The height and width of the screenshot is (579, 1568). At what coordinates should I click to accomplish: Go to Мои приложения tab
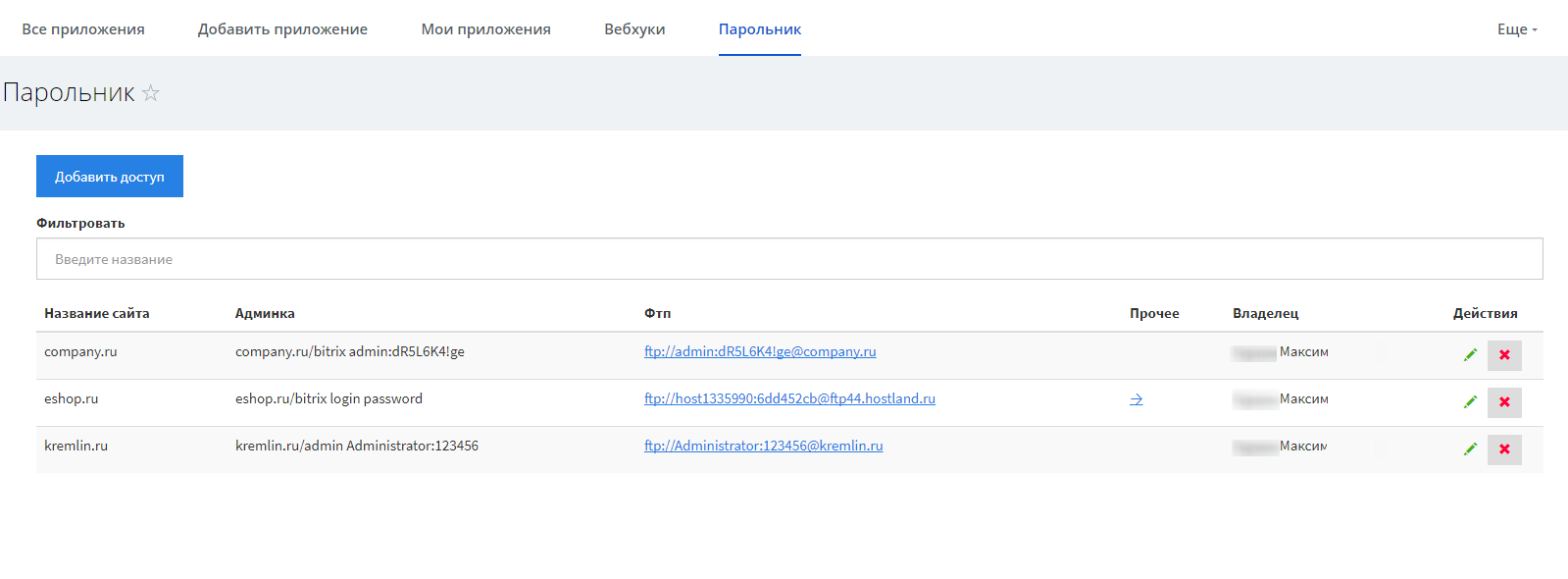(x=485, y=29)
